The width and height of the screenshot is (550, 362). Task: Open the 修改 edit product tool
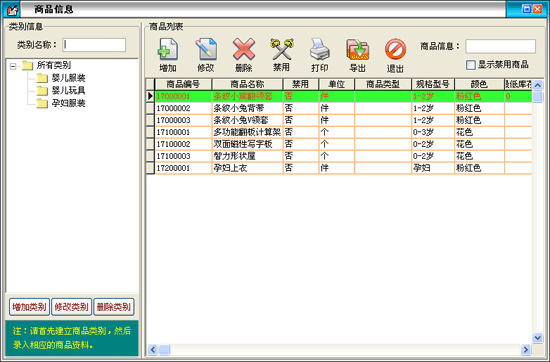(206, 50)
